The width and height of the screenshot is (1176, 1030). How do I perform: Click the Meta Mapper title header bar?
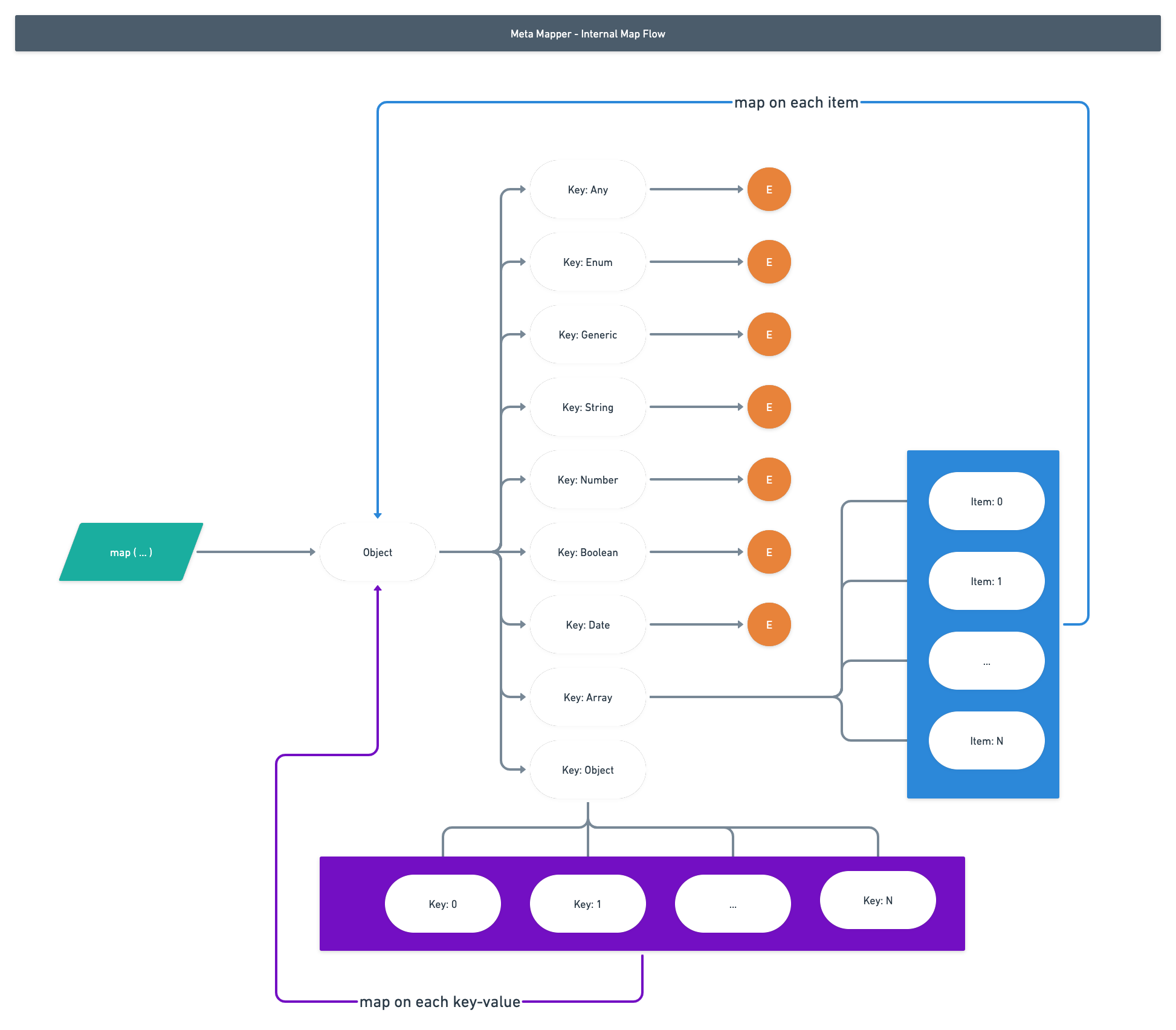coord(587,33)
